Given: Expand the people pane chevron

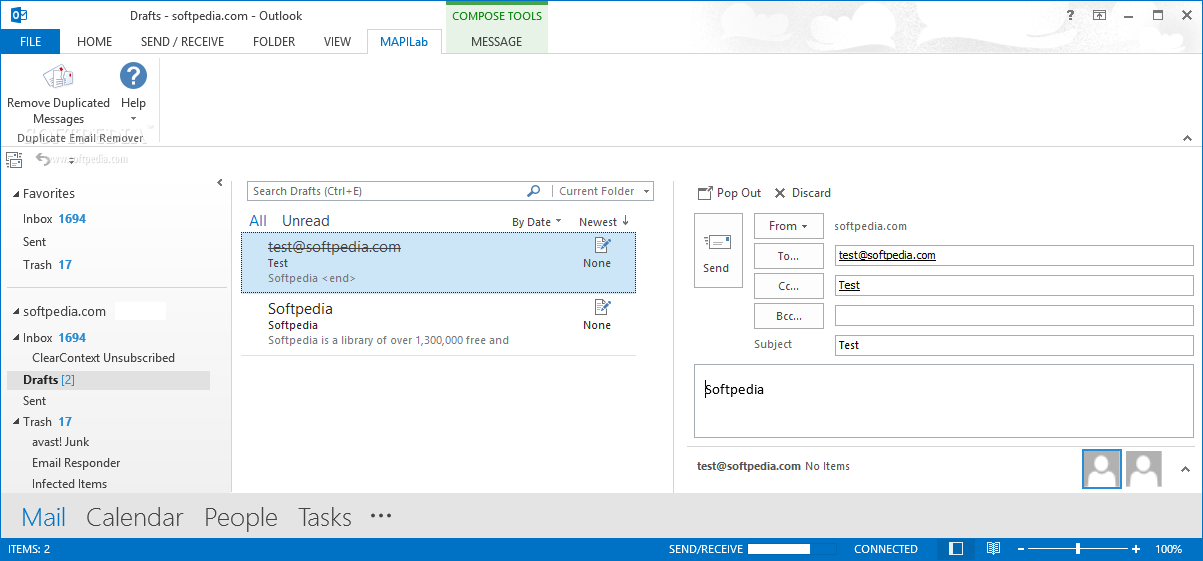Looking at the screenshot, I should [1185, 468].
